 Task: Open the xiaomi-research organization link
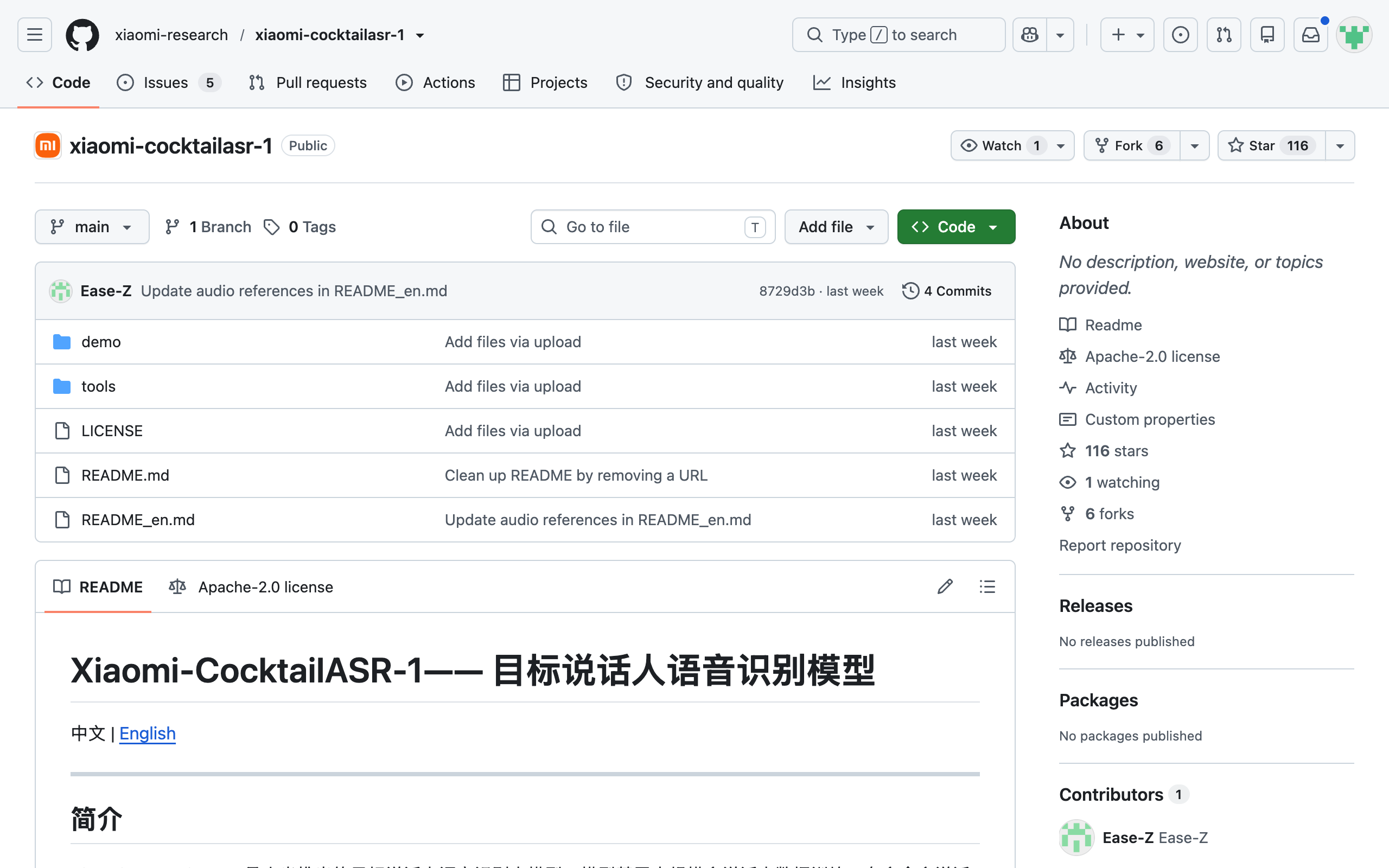(171, 35)
